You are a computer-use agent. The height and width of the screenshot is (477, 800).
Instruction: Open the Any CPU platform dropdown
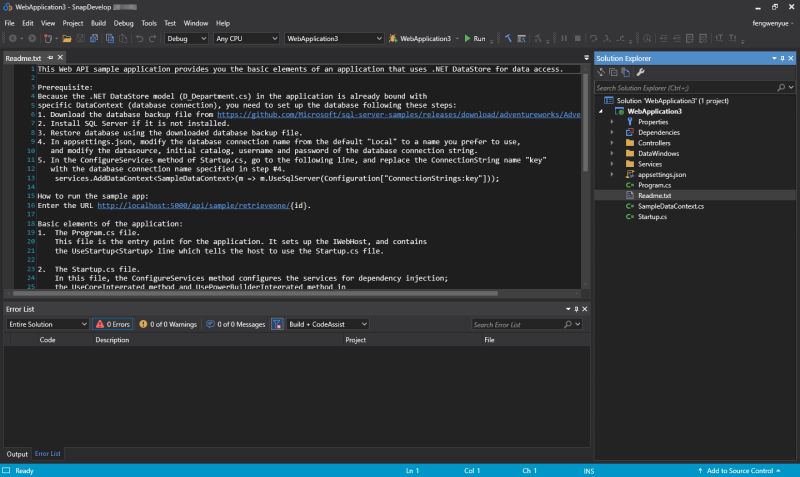(x=246, y=38)
